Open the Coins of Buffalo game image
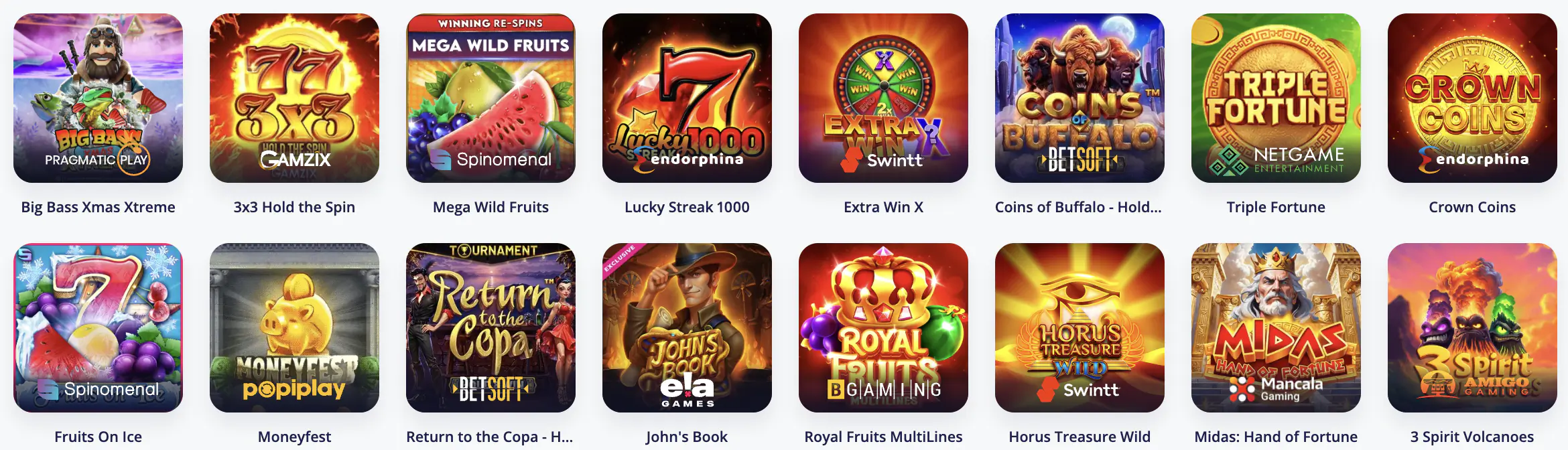This screenshot has width=1568, height=450. tap(1080, 98)
